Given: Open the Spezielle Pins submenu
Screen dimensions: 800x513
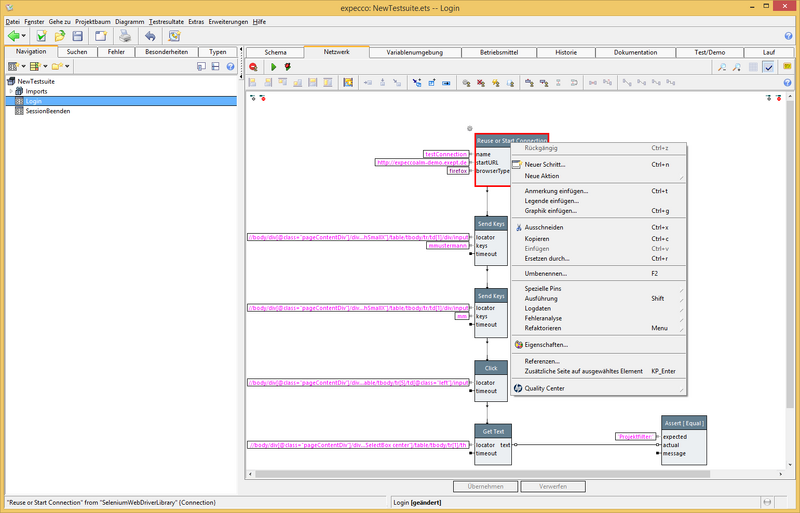Looking at the screenshot, I should click(x=545, y=288).
